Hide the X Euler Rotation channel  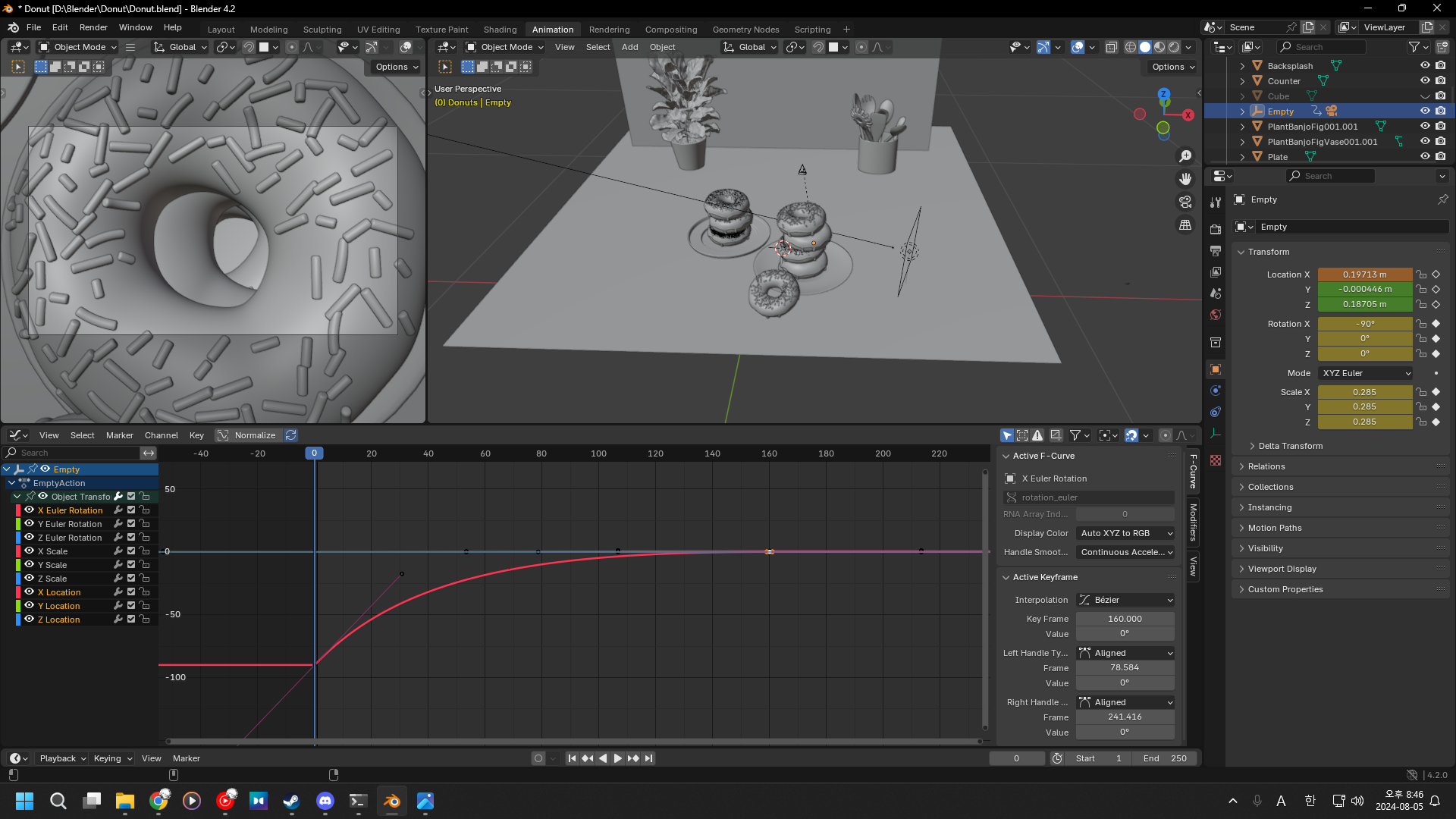point(29,510)
